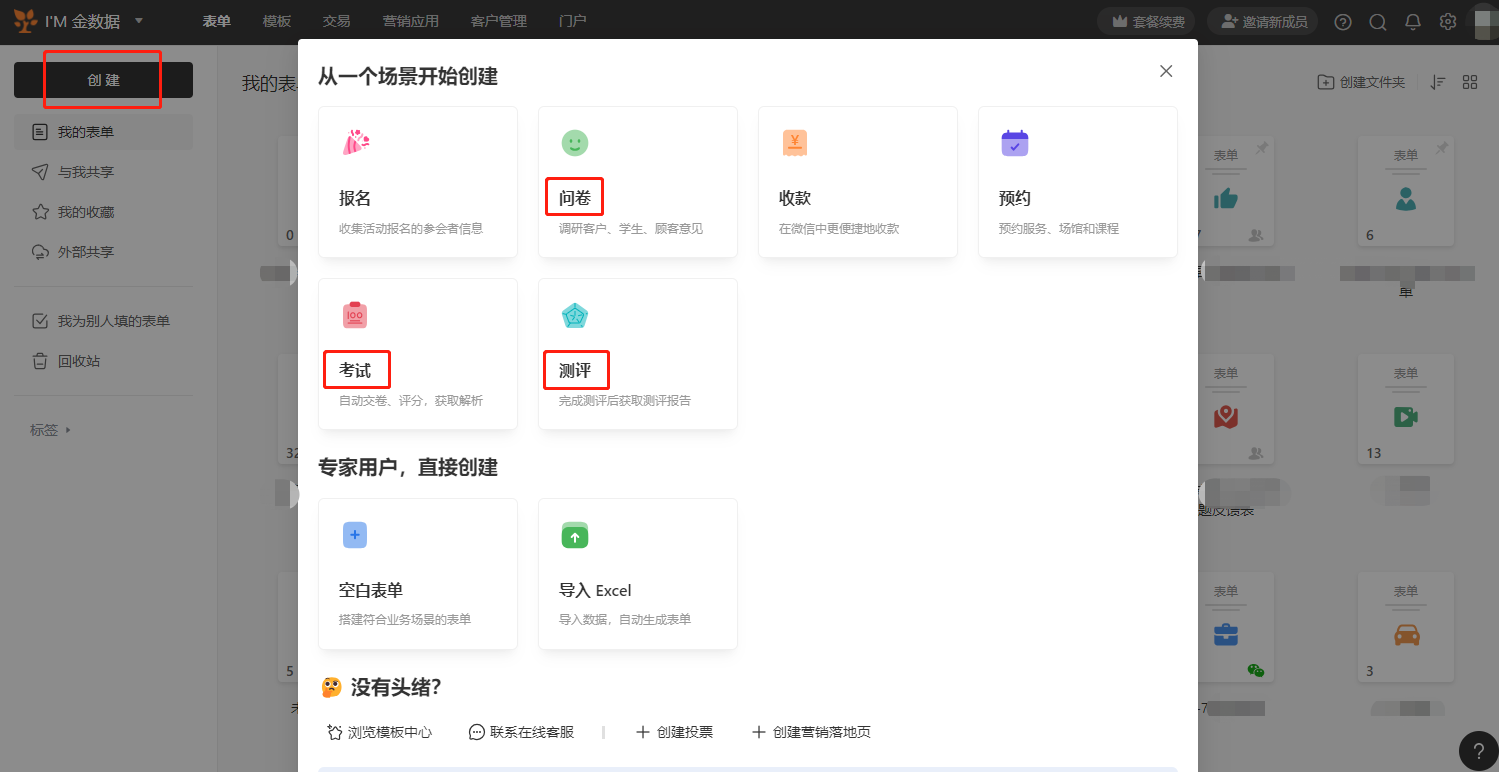Click 浏览模板中心 link

tap(380, 732)
